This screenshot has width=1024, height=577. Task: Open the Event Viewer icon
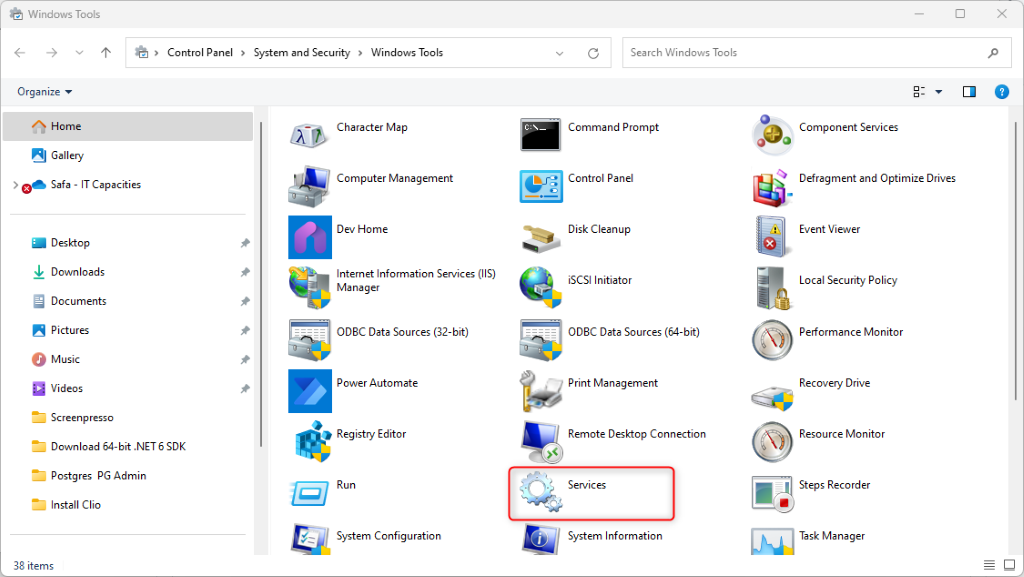click(x=771, y=236)
